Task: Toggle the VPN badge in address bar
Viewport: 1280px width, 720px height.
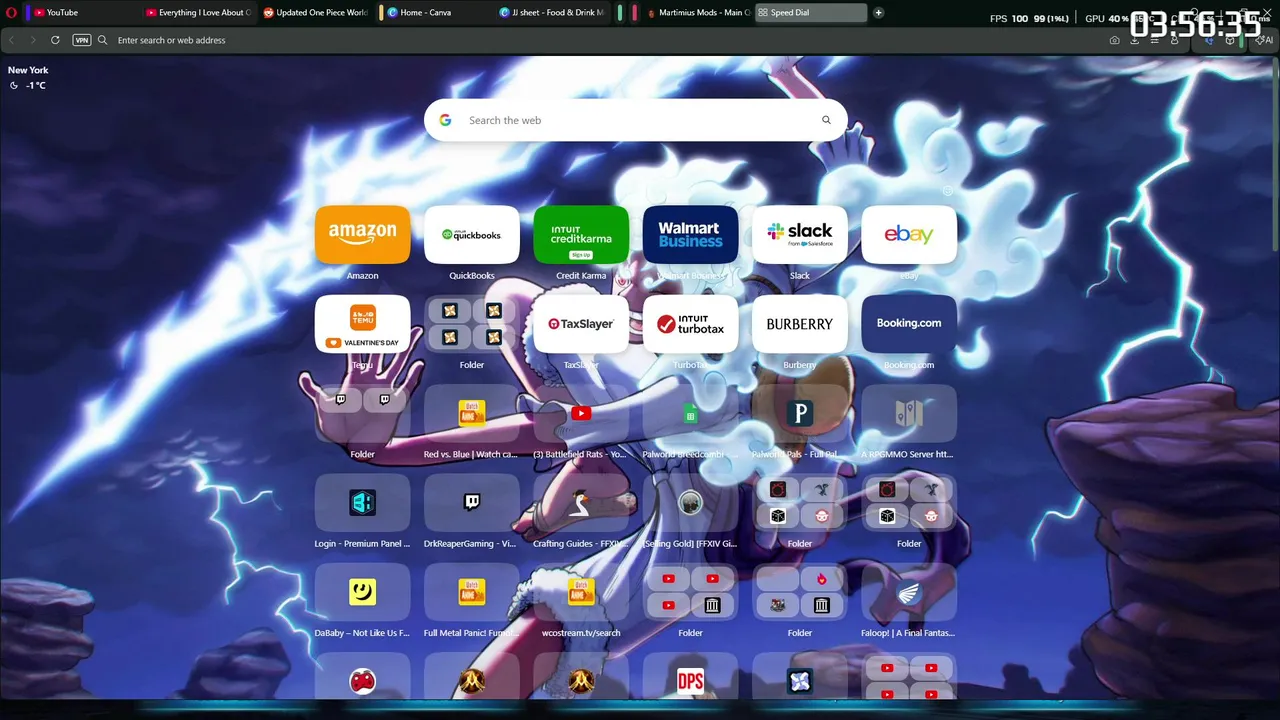Action: 82,40
